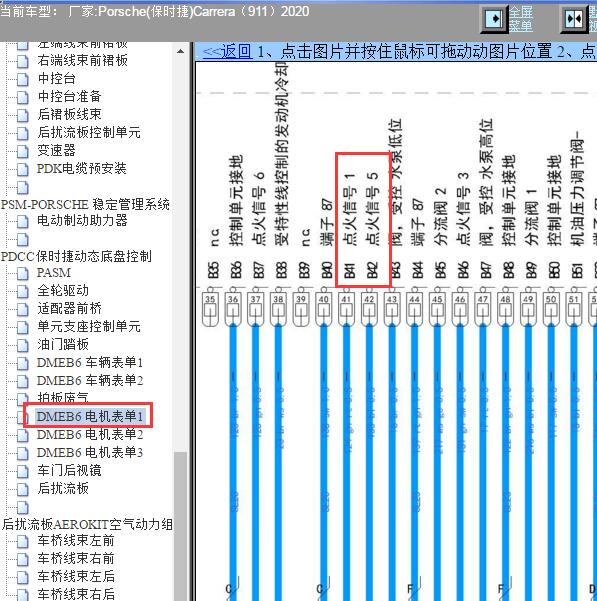Click connector pin 42 in diagram
The width and height of the screenshot is (597, 601).
click(x=369, y=309)
